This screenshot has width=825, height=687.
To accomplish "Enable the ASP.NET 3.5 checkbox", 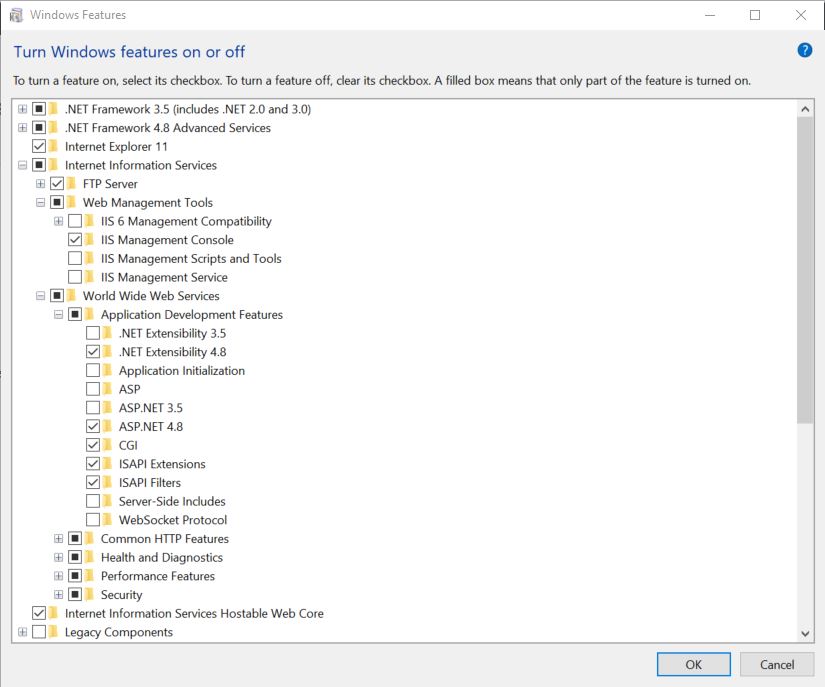I will (x=93, y=408).
